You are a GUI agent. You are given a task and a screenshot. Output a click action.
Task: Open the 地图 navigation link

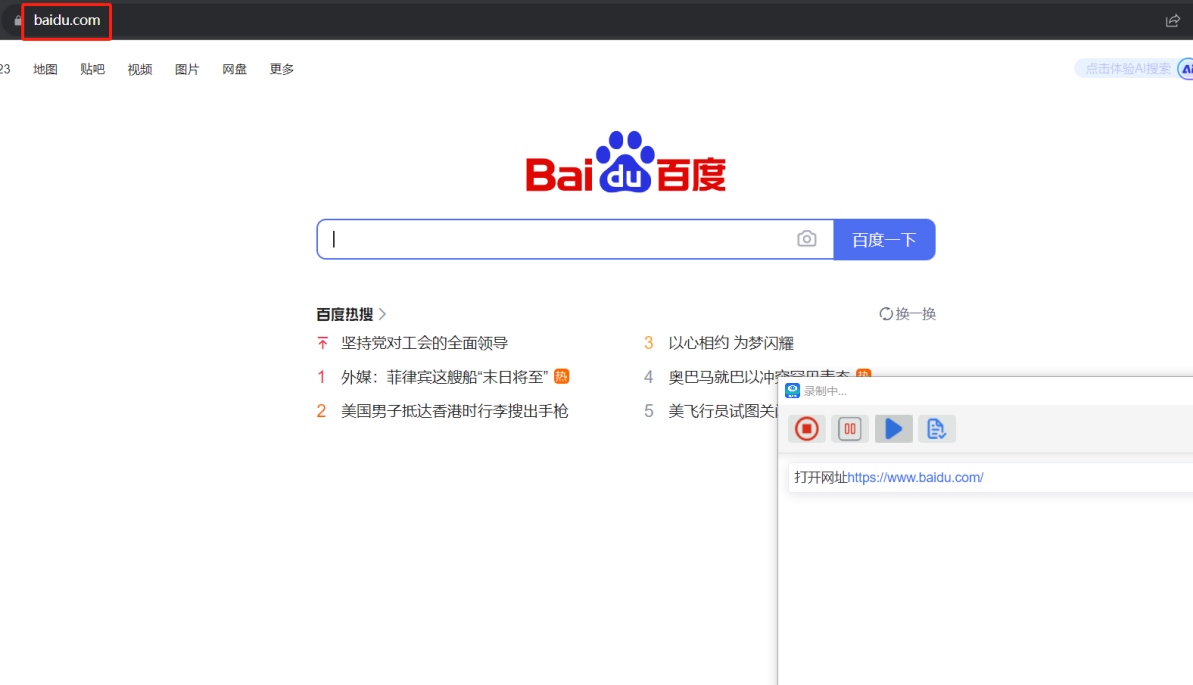point(45,69)
